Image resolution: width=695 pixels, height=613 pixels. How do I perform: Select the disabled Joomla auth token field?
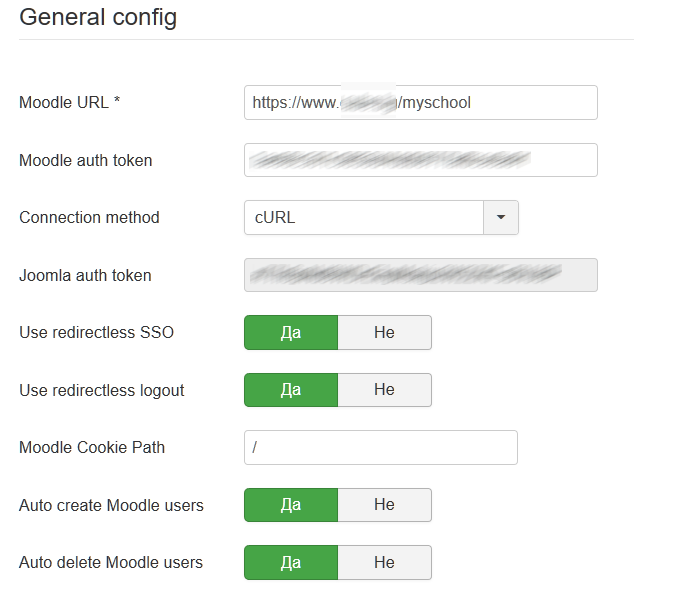(x=421, y=275)
